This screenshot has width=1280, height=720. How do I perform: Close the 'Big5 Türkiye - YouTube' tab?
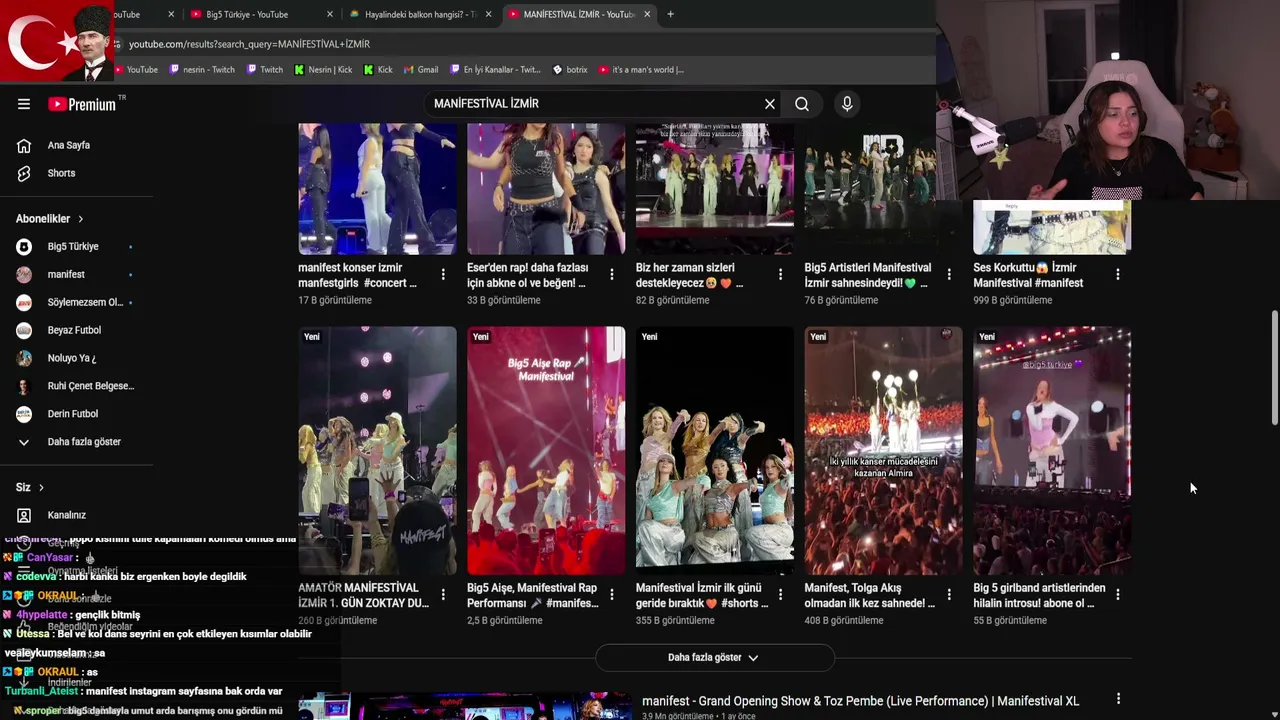(x=330, y=14)
